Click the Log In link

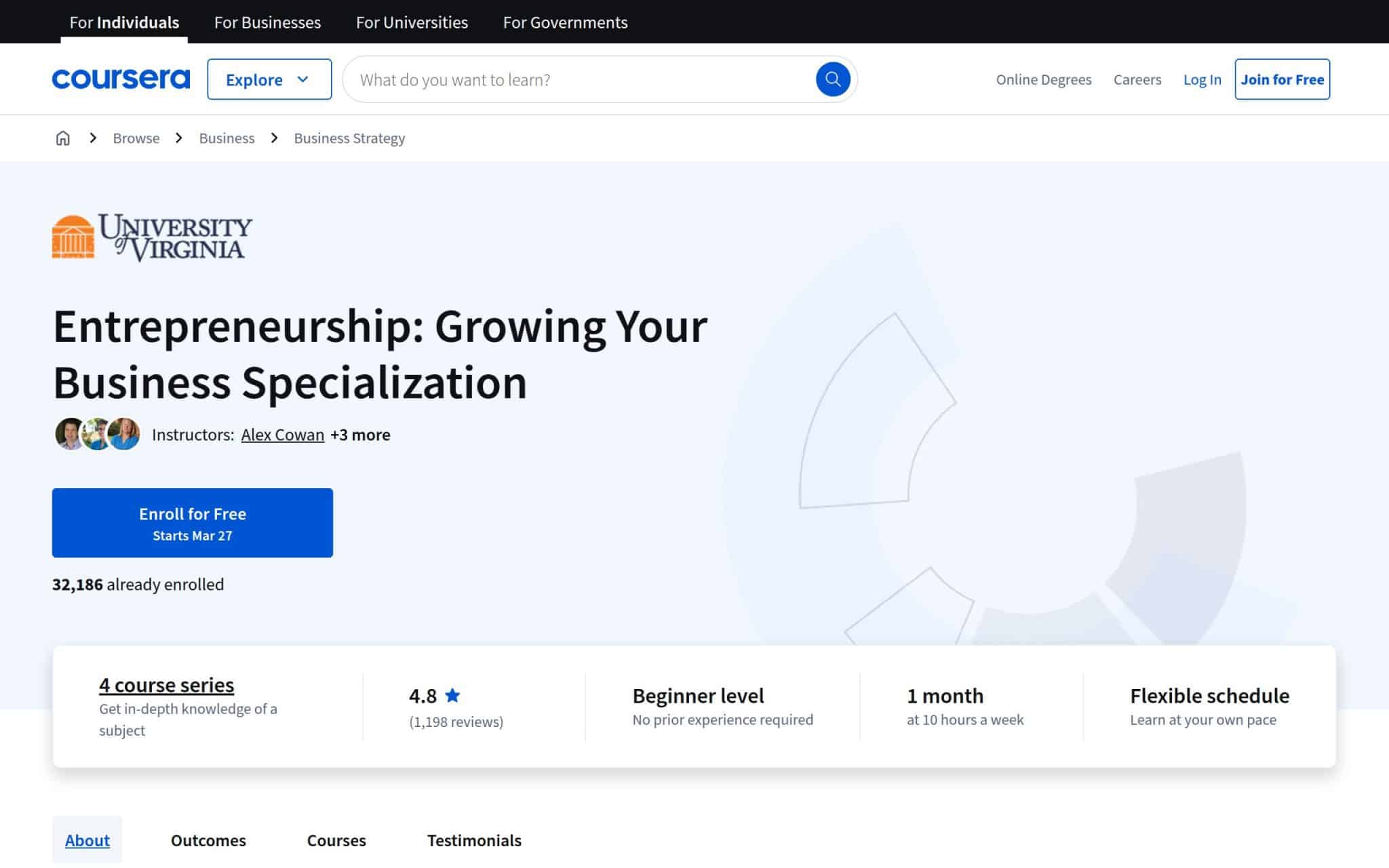tap(1202, 79)
